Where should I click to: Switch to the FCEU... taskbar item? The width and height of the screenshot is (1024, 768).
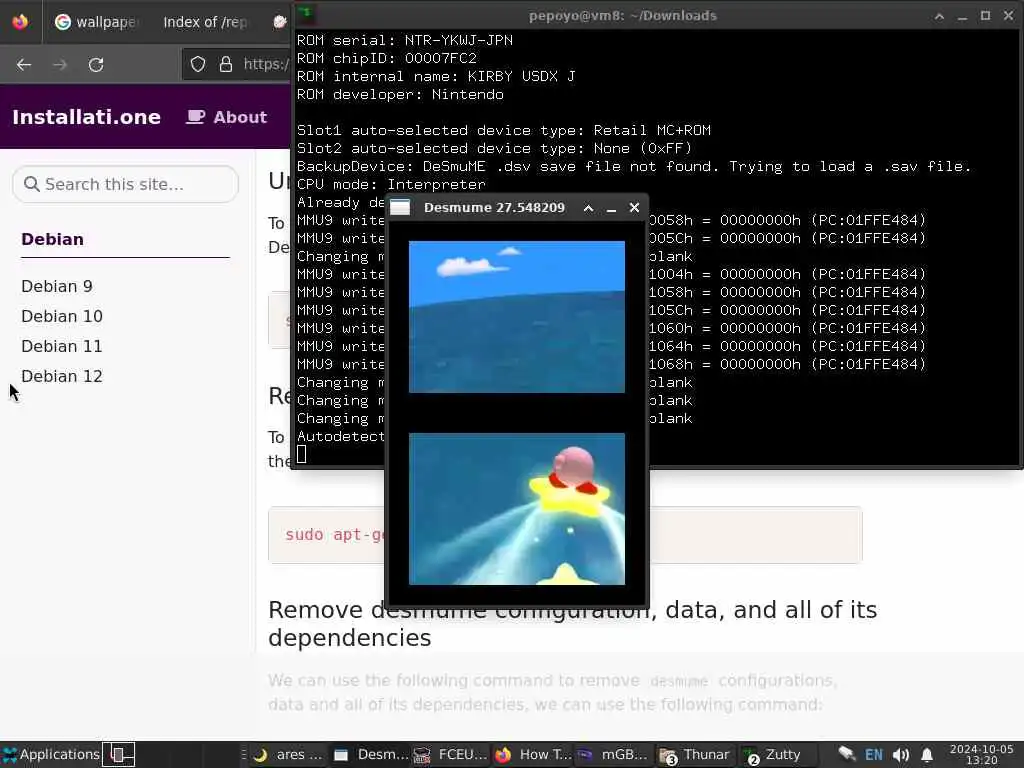tap(452, 755)
